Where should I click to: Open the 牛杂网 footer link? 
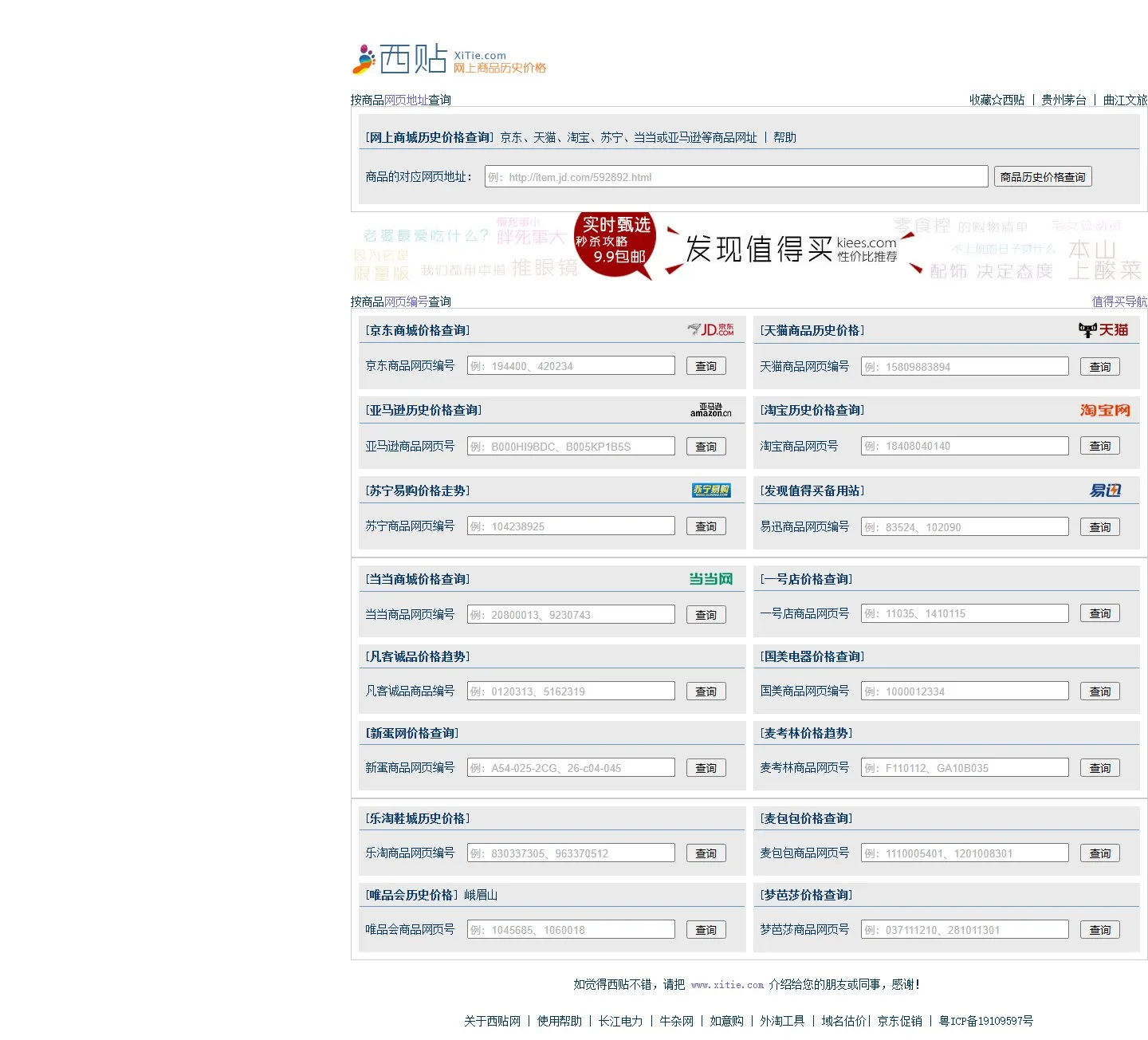(677, 1021)
